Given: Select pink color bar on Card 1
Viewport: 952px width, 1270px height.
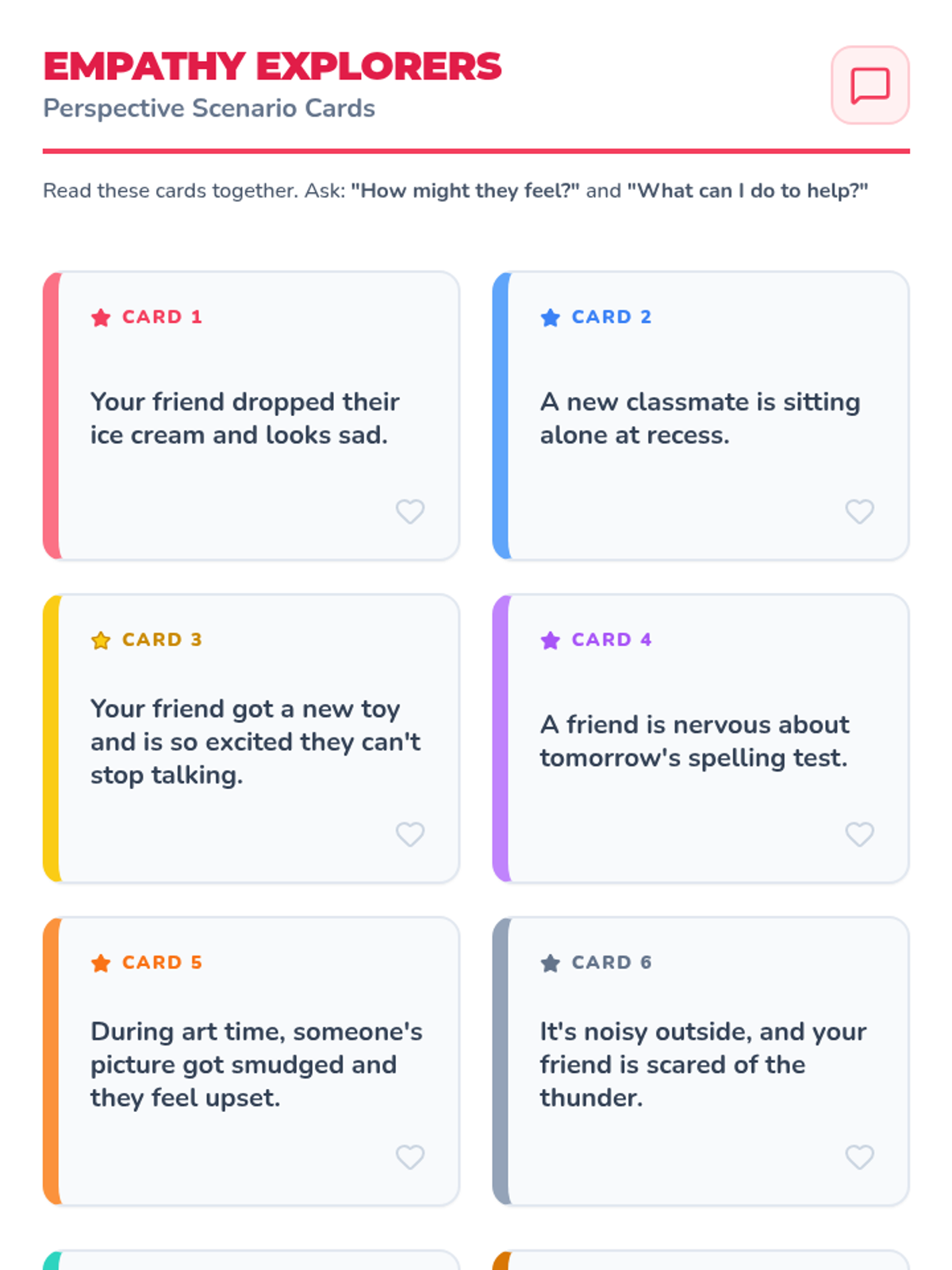Looking at the screenshot, I should click(x=51, y=416).
